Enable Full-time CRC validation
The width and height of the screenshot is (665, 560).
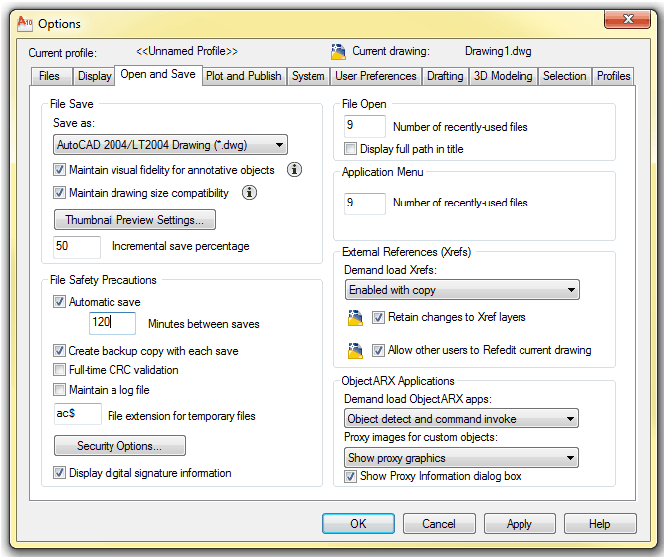tap(60, 370)
